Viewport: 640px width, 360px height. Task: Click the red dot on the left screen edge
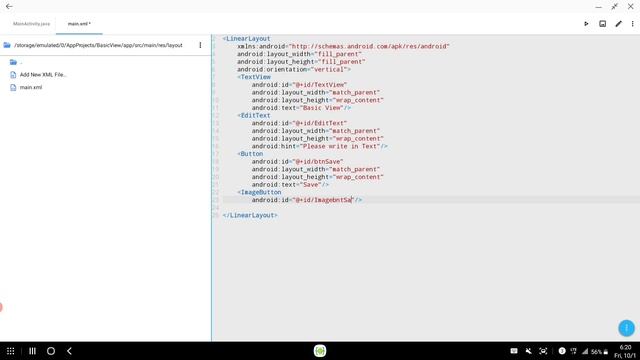pos(1,307)
